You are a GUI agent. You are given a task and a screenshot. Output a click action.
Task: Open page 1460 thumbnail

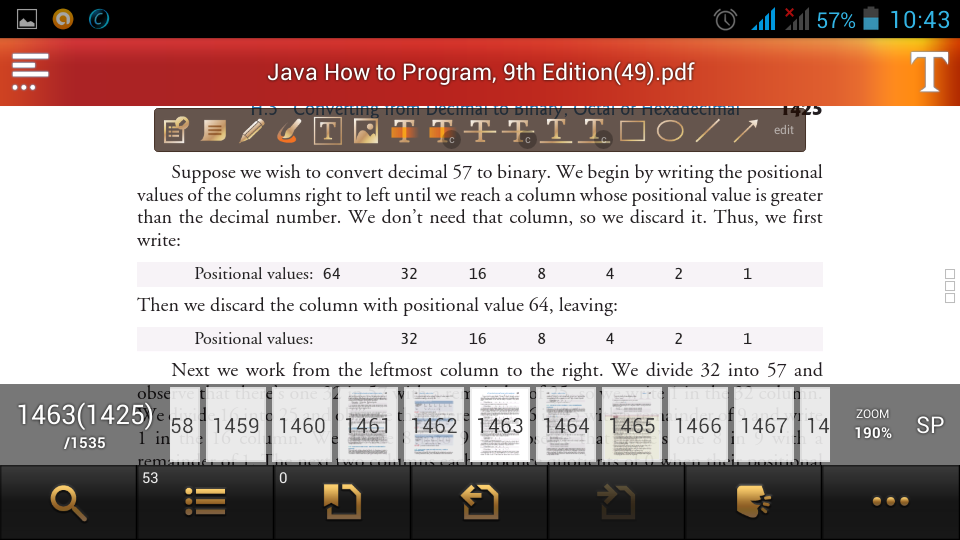click(x=302, y=425)
